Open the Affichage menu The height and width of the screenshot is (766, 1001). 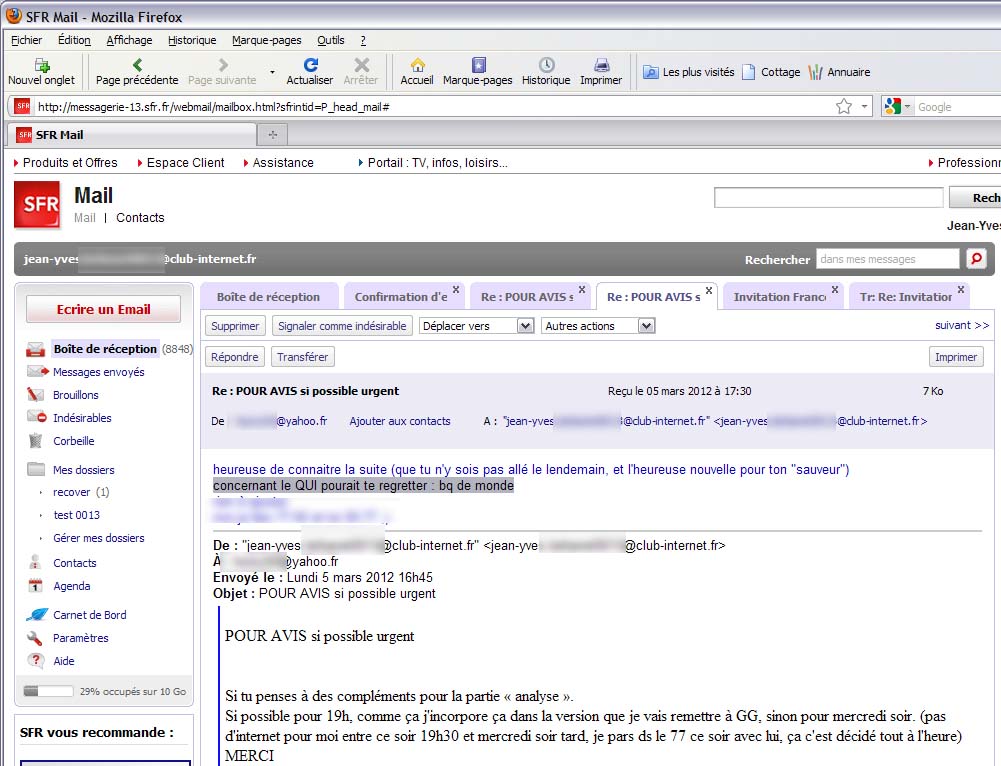click(129, 40)
